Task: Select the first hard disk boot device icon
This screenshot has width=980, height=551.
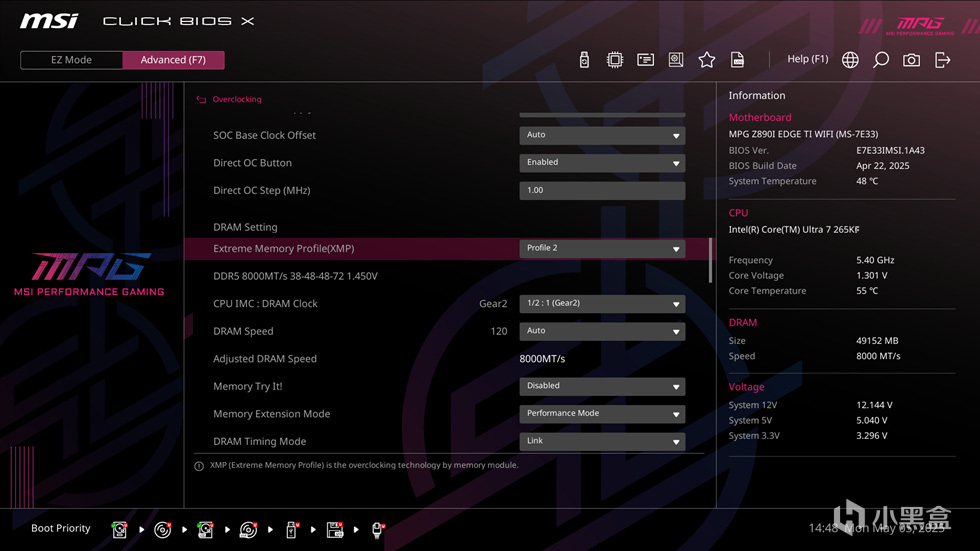Action: tap(119, 530)
